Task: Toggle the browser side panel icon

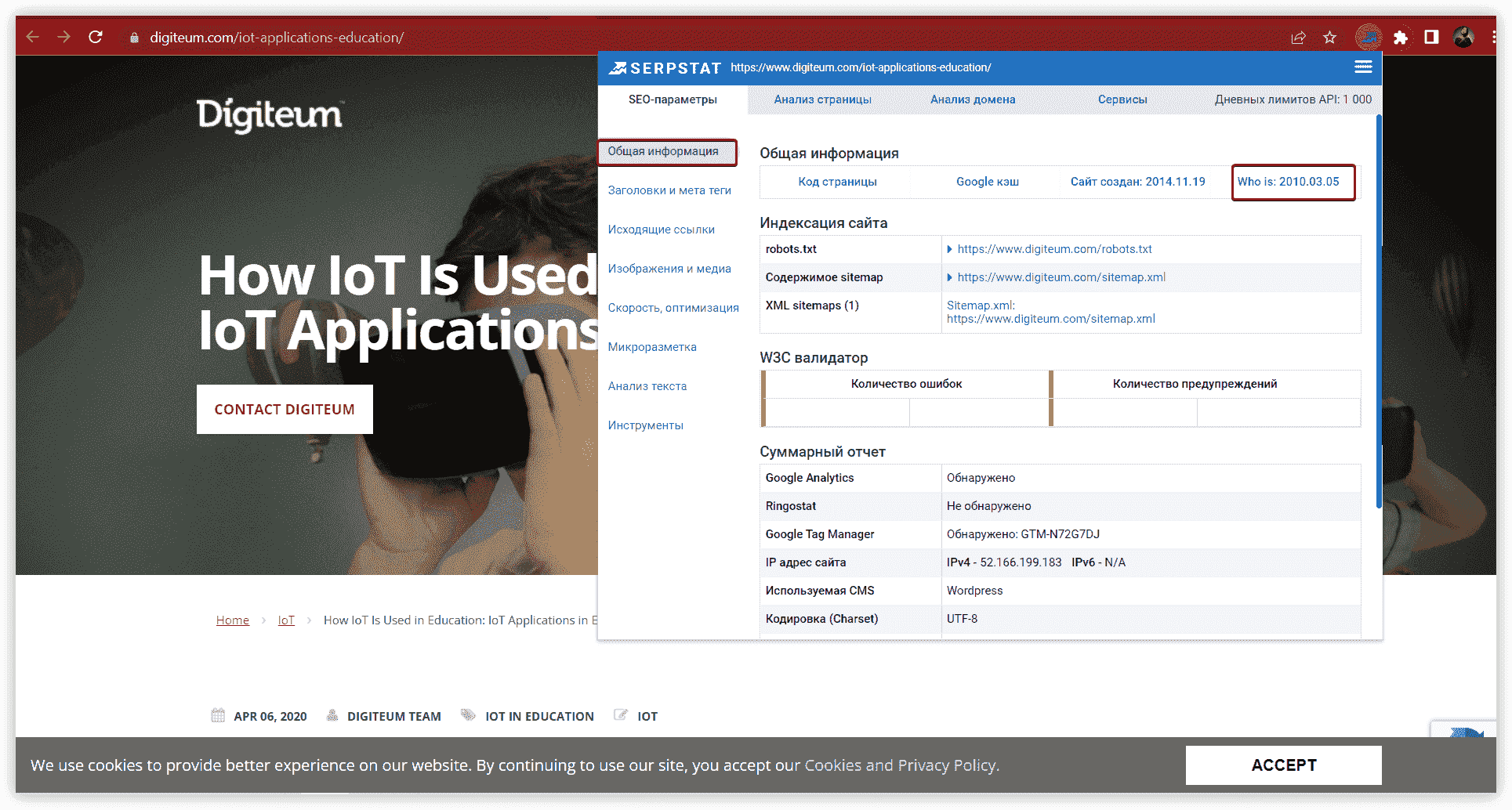Action: click(1431, 37)
